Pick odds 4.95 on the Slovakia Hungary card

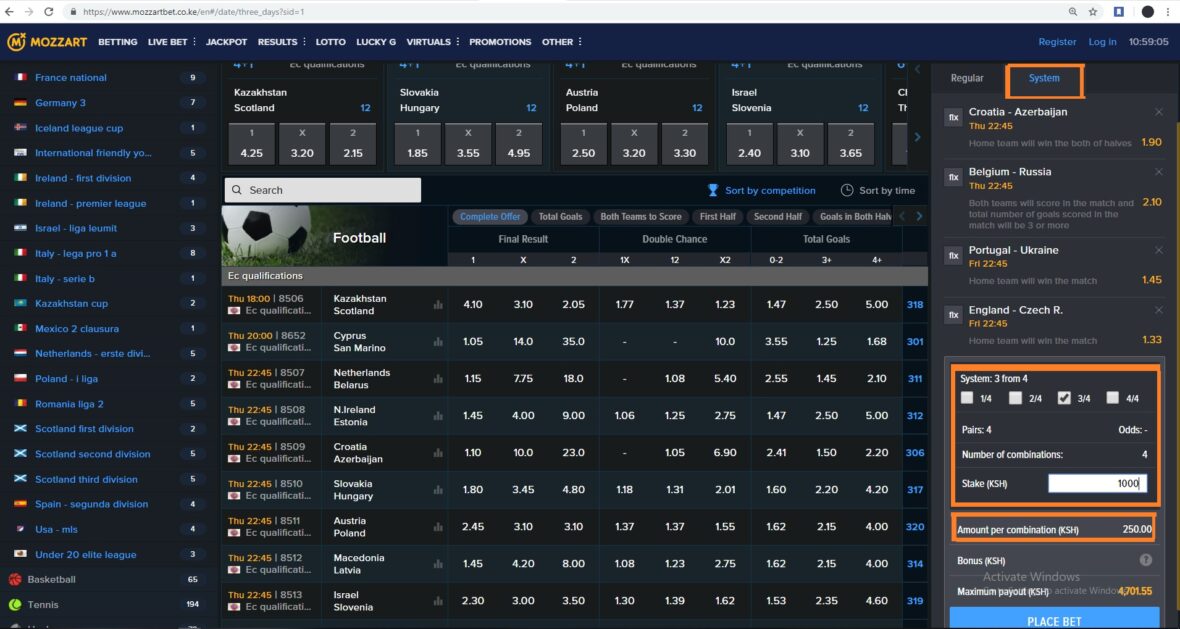point(519,144)
